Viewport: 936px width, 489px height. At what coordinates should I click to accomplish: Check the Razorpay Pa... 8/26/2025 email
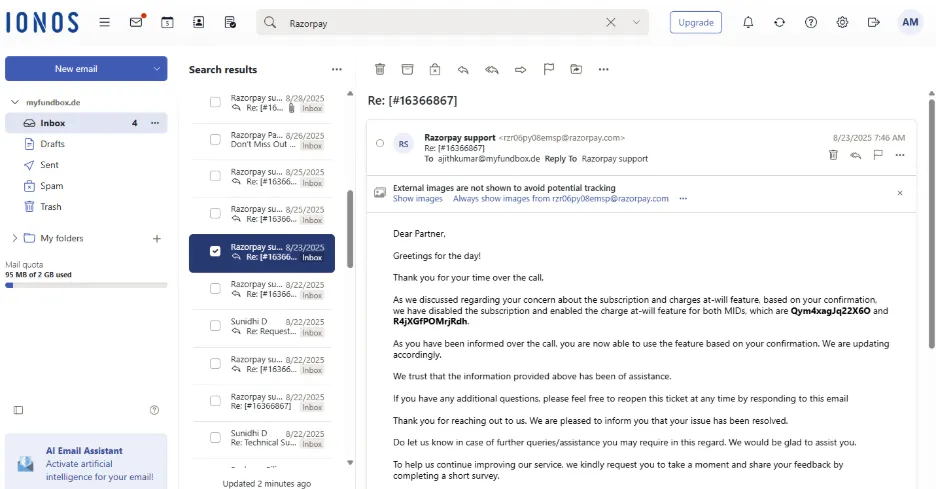point(215,139)
